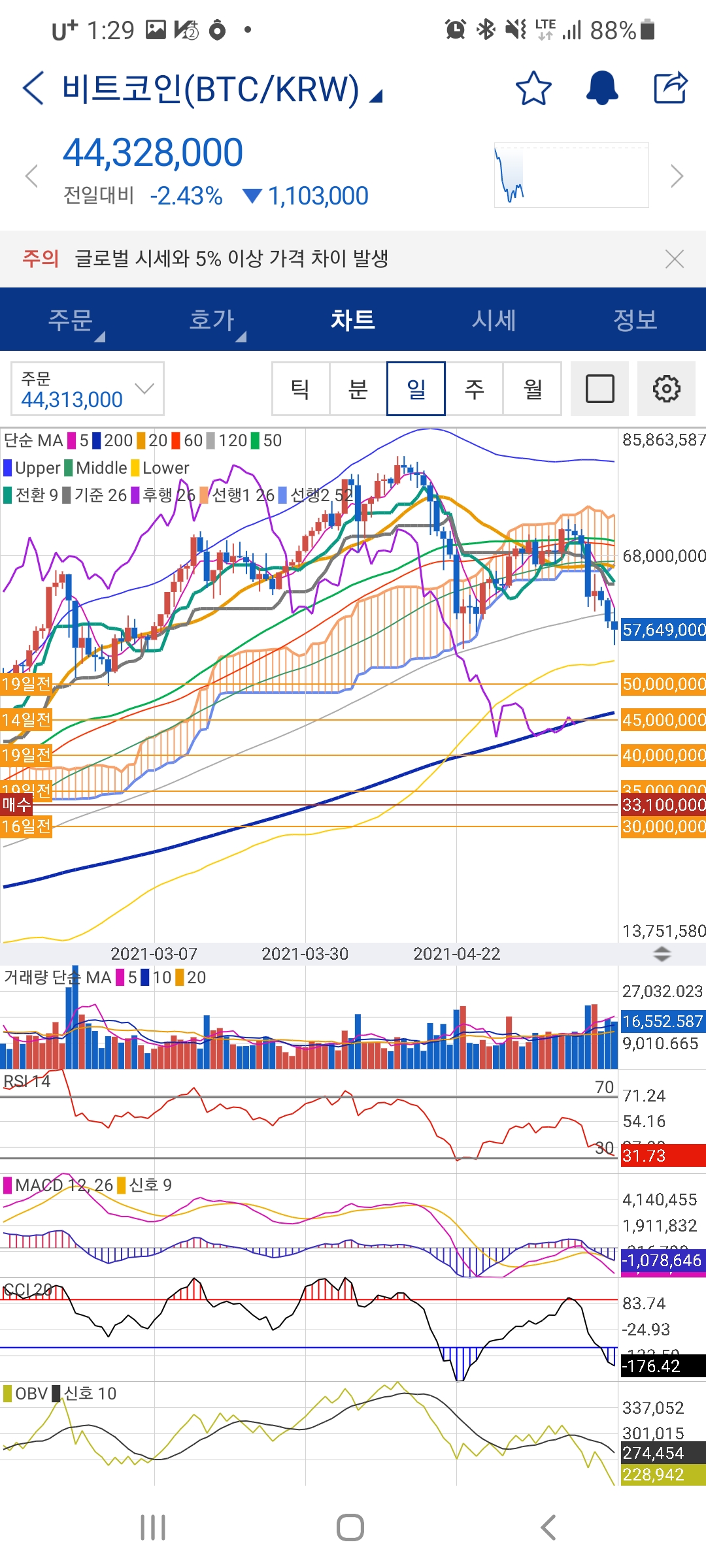
Task: Tap the back arrow beside 비트코인 title
Action: pyautogui.click(x=33, y=88)
